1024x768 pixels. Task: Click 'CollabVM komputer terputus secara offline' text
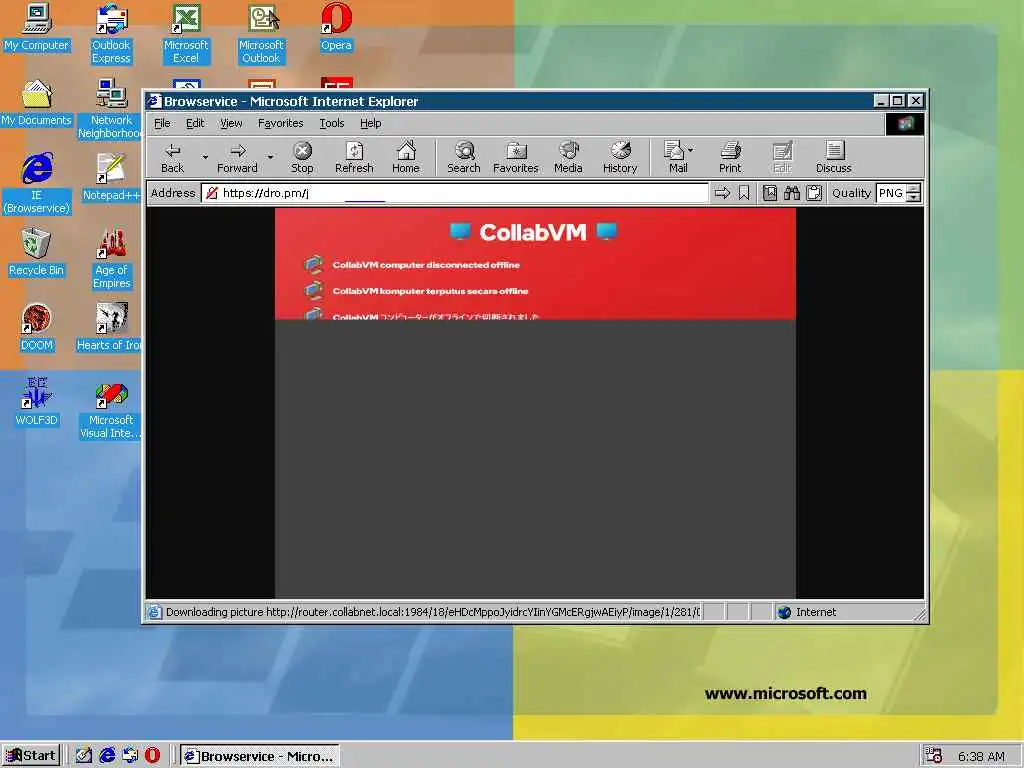tap(430, 291)
